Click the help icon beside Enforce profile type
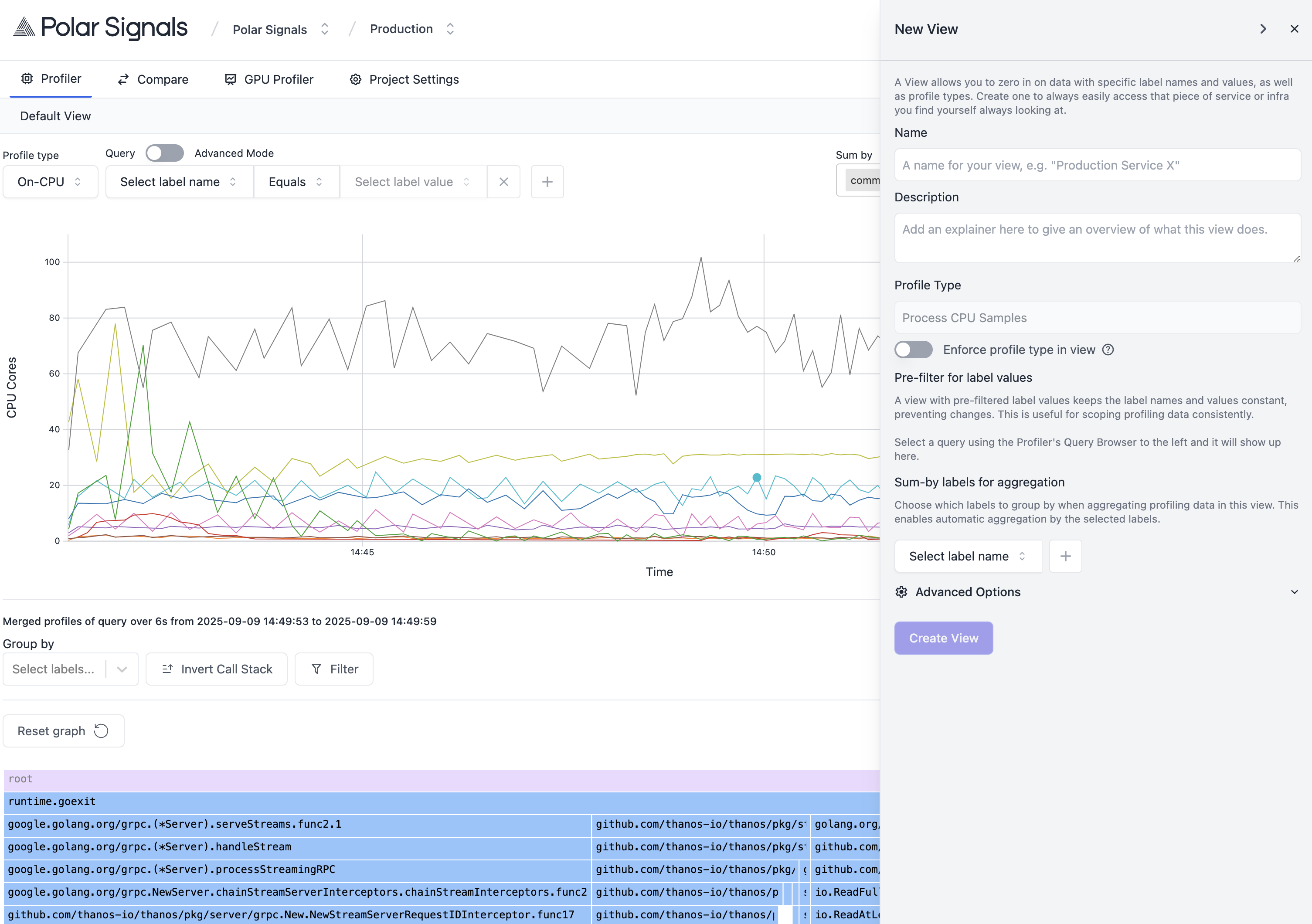 (1108, 350)
